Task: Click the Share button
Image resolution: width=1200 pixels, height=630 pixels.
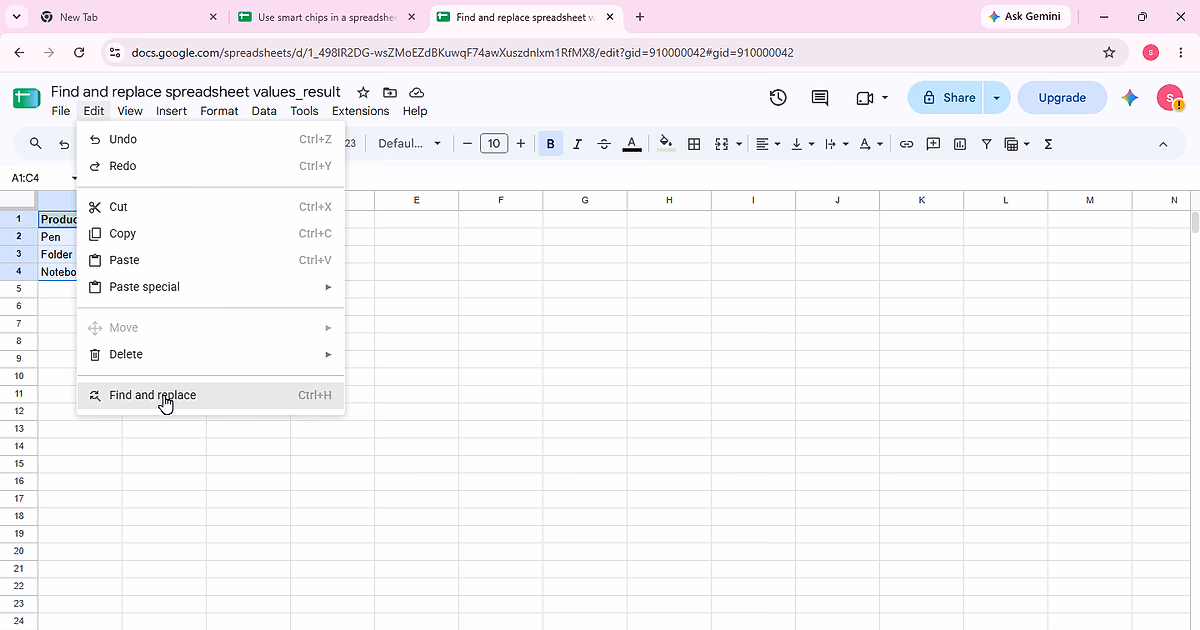Action: [x=946, y=98]
